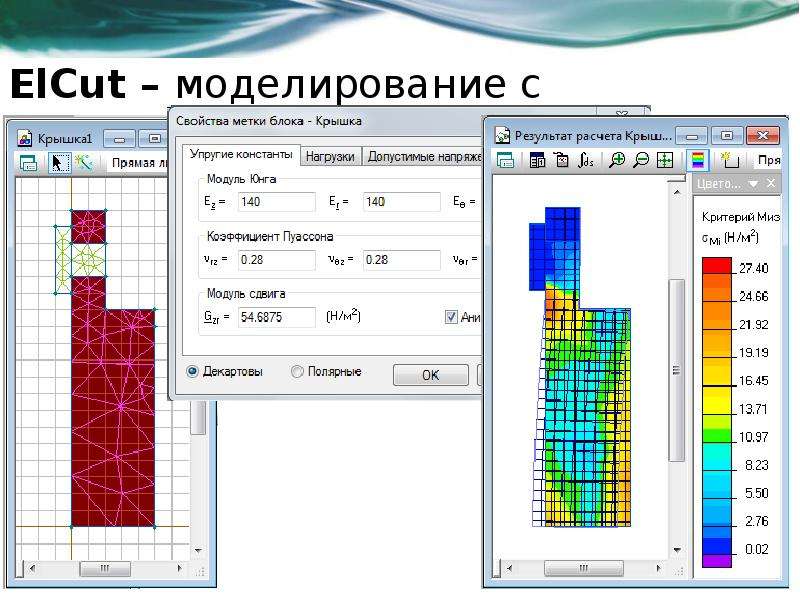Switch to the Нагрузки tab
This screenshot has width=800, height=600.
click(330, 157)
